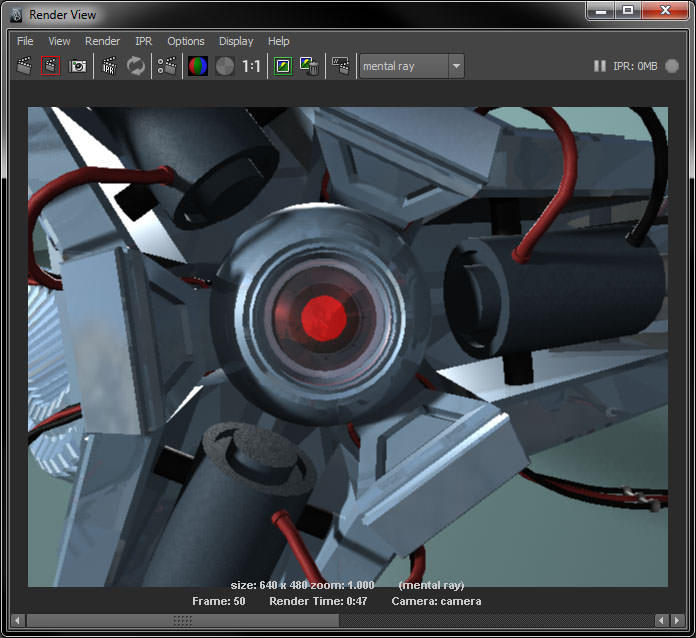Click the rendered robot eye image
The width and height of the screenshot is (696, 638).
[348, 347]
